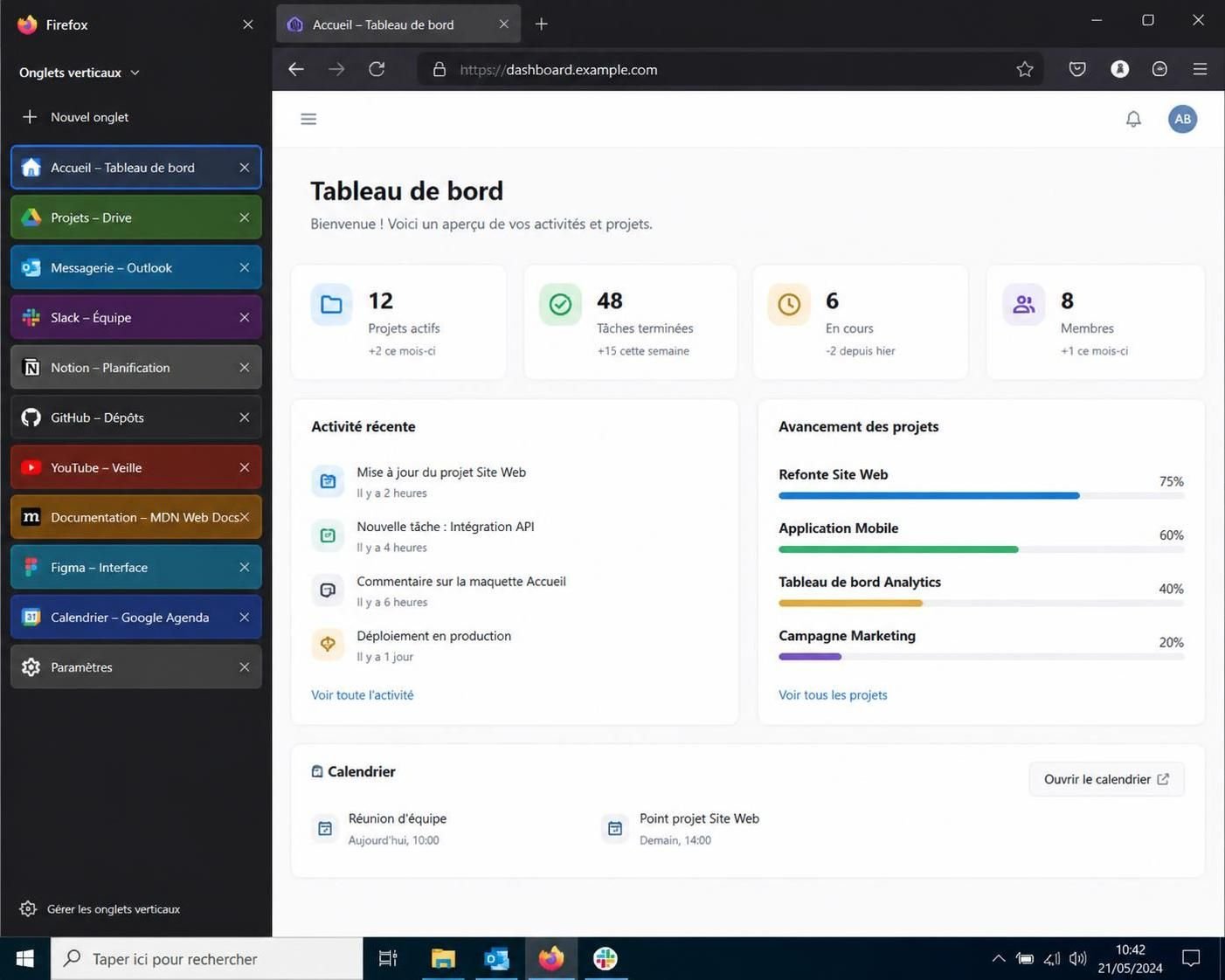
Task: Close the Paramètres tab
Action: [x=245, y=667]
